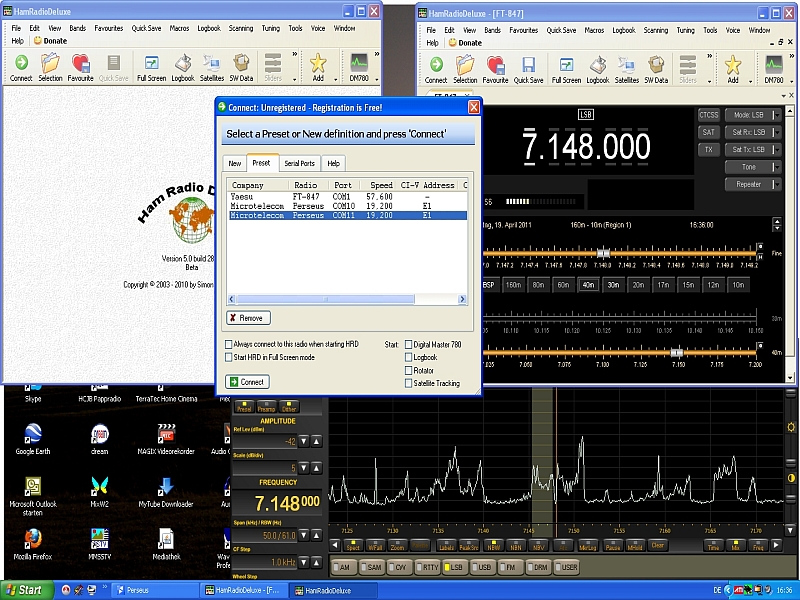Click Full Screen icon in left HamRadioDeluxe window

[152, 68]
